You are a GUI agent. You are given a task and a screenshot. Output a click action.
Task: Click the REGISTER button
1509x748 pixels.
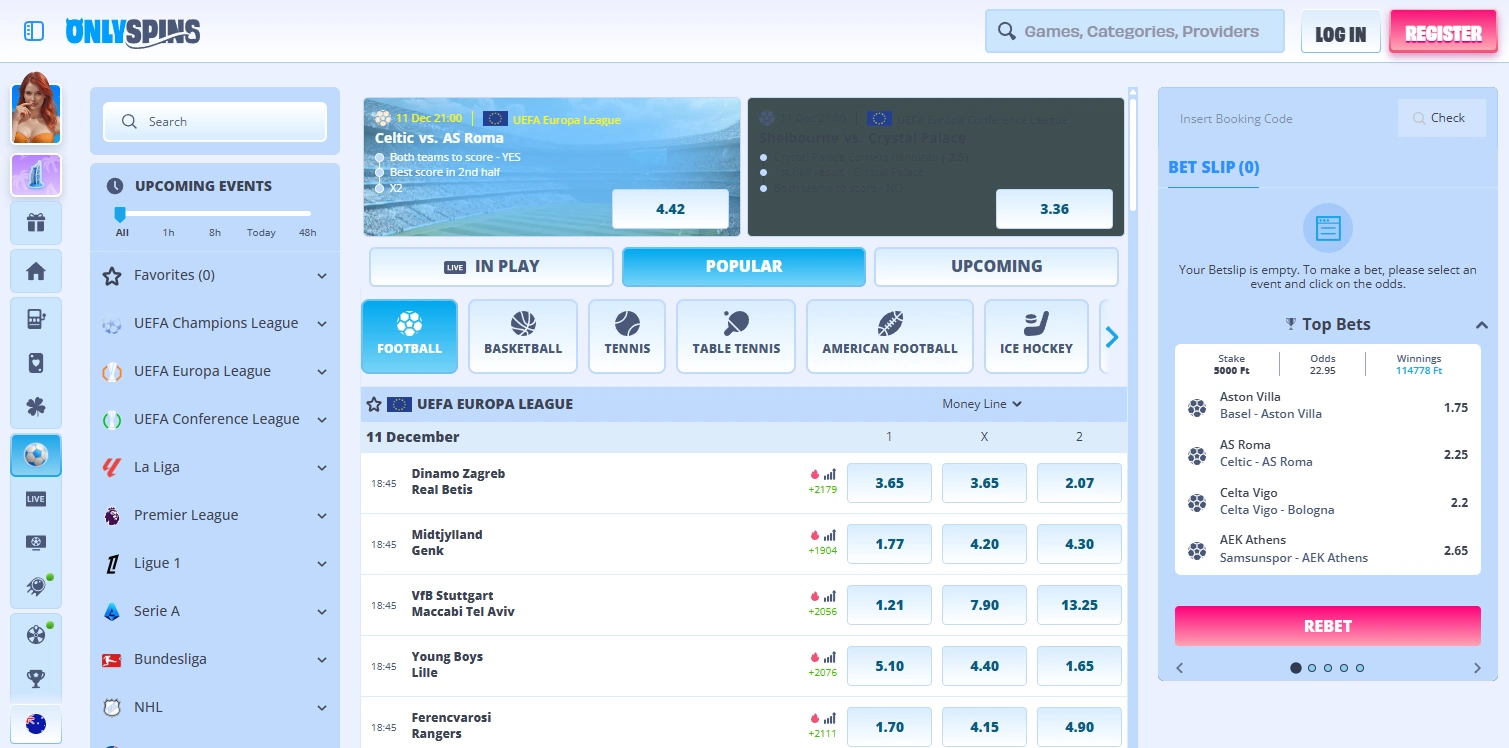pos(1442,31)
